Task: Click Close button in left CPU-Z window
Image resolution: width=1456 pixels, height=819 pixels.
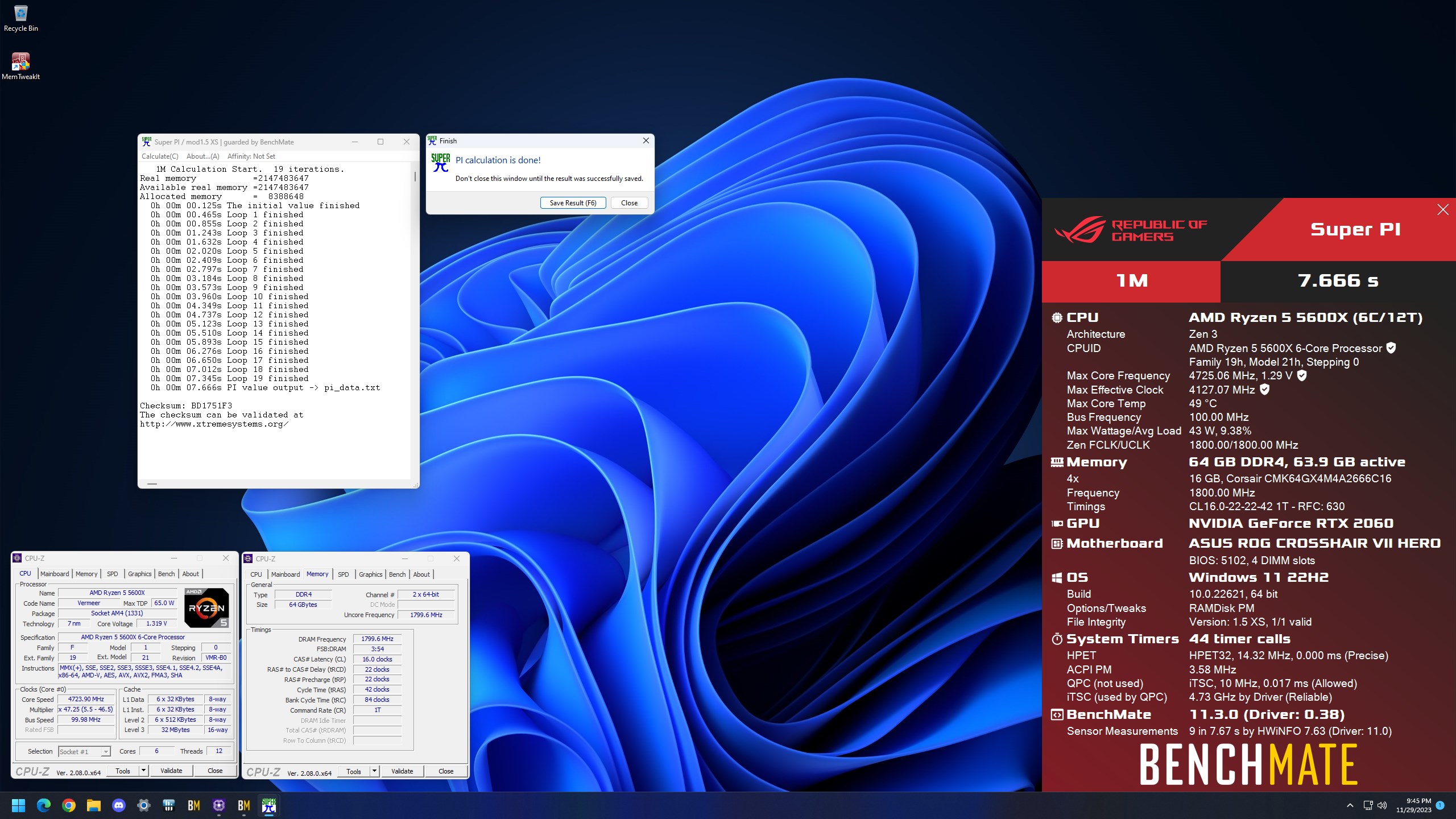Action: pos(215,771)
